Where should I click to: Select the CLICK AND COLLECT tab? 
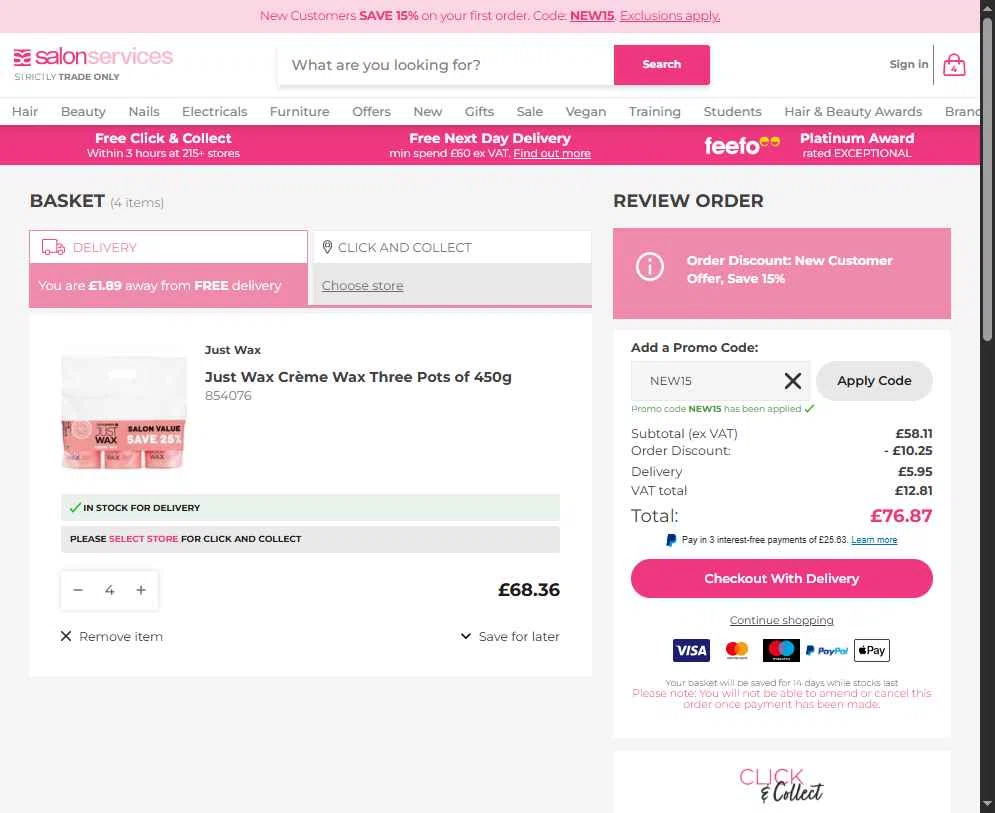[452, 247]
